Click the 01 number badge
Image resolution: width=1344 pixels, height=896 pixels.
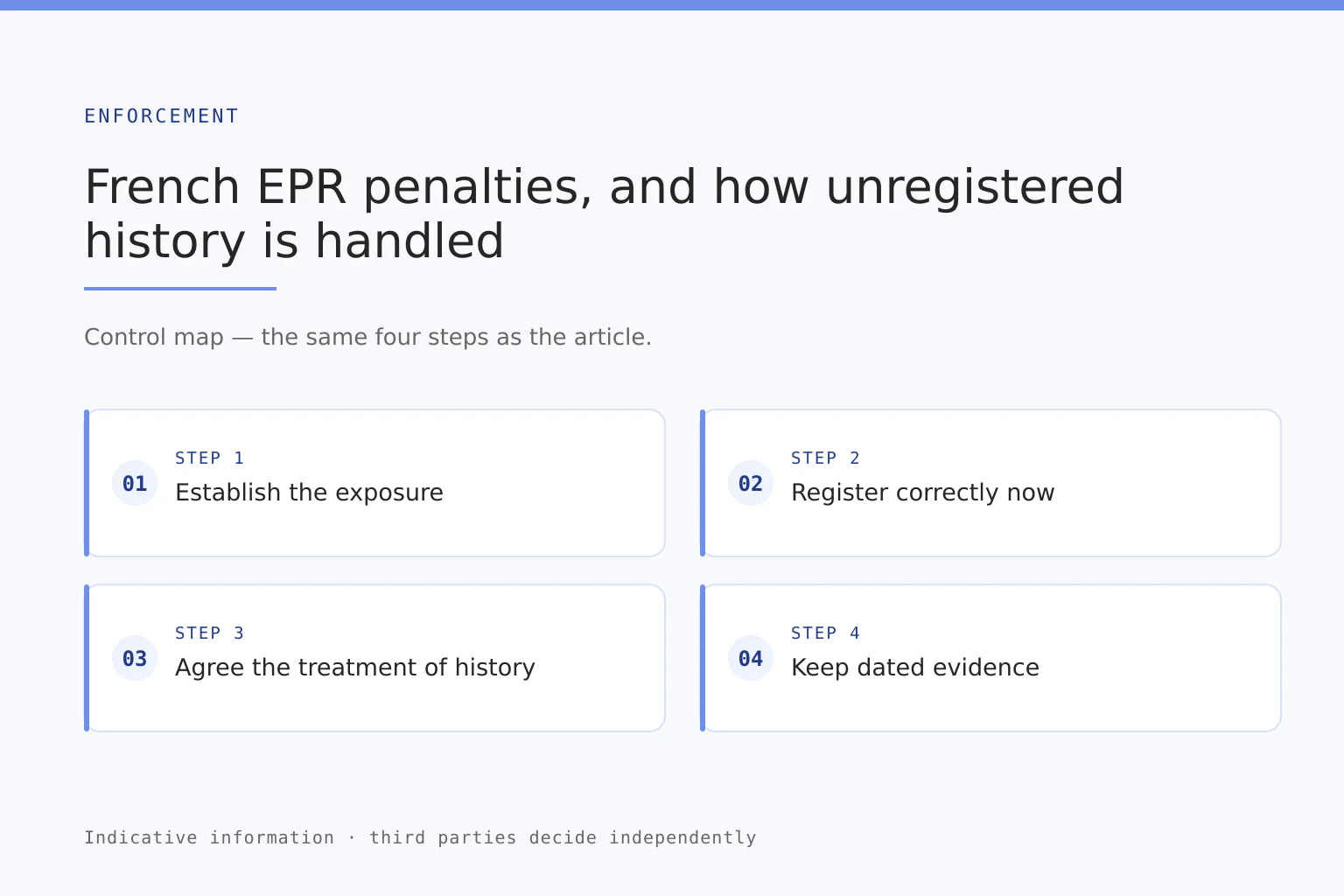135,483
